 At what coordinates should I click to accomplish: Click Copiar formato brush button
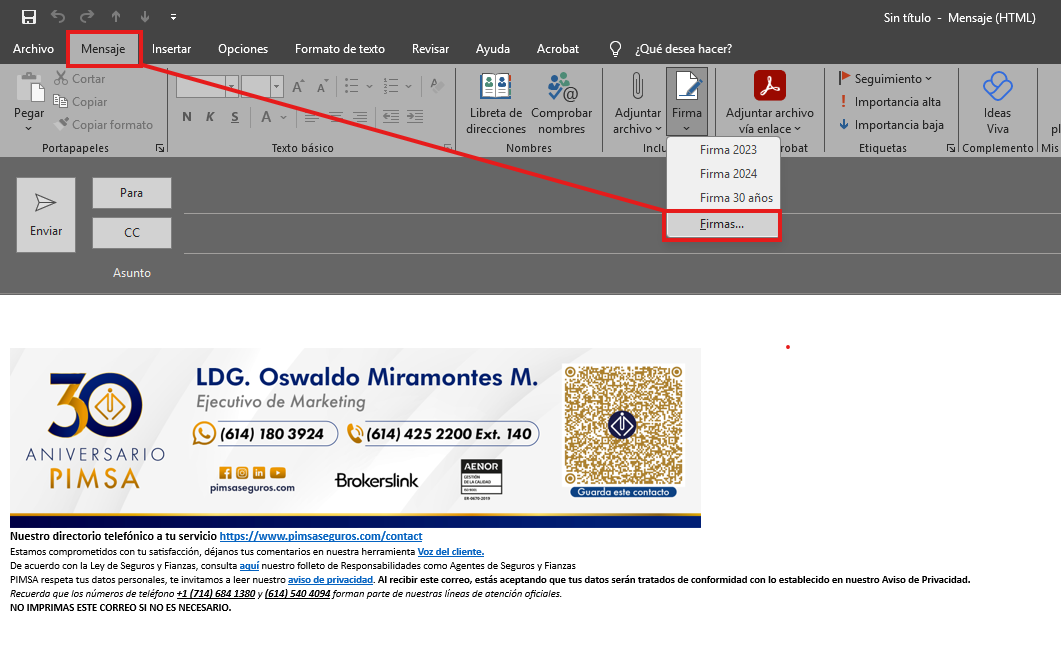coord(104,125)
